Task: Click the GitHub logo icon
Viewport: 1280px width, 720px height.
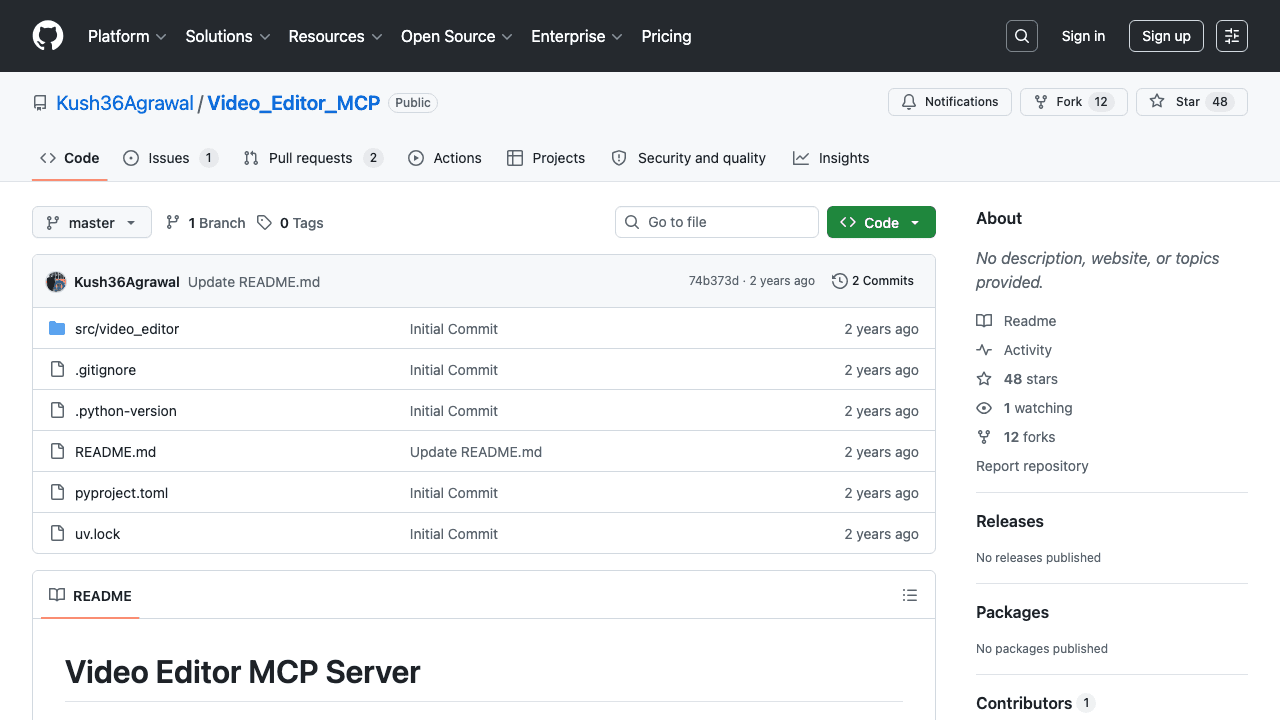Action: pos(48,36)
